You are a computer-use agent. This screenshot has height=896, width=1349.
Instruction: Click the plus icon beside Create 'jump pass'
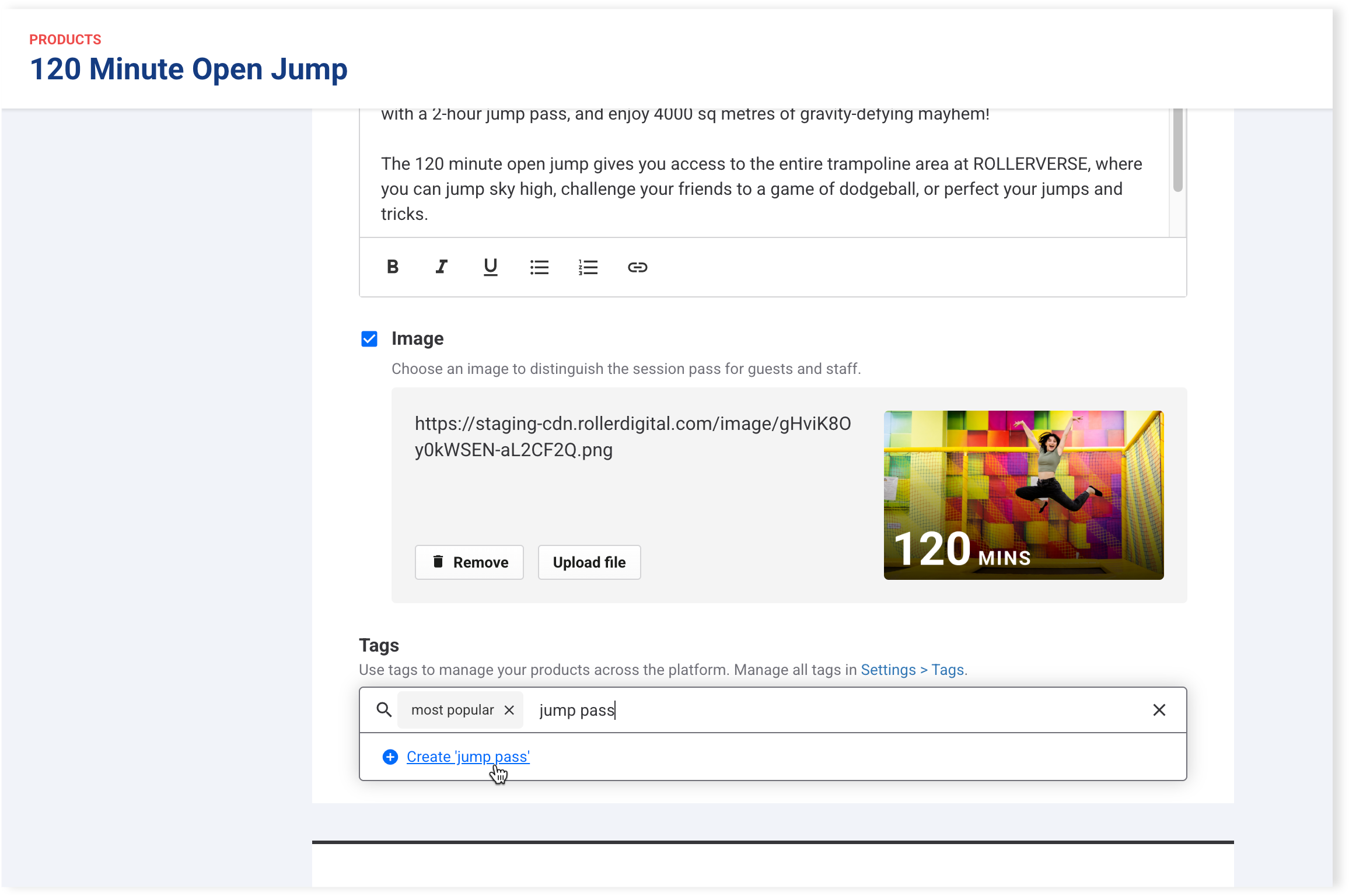click(x=390, y=757)
